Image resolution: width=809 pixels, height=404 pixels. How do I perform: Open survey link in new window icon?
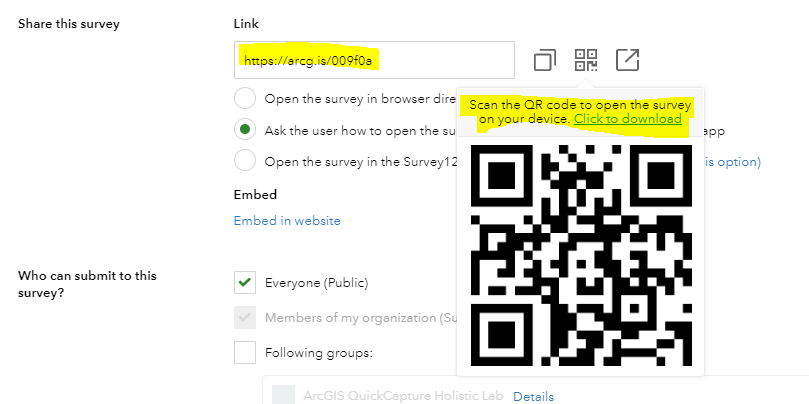click(x=627, y=60)
